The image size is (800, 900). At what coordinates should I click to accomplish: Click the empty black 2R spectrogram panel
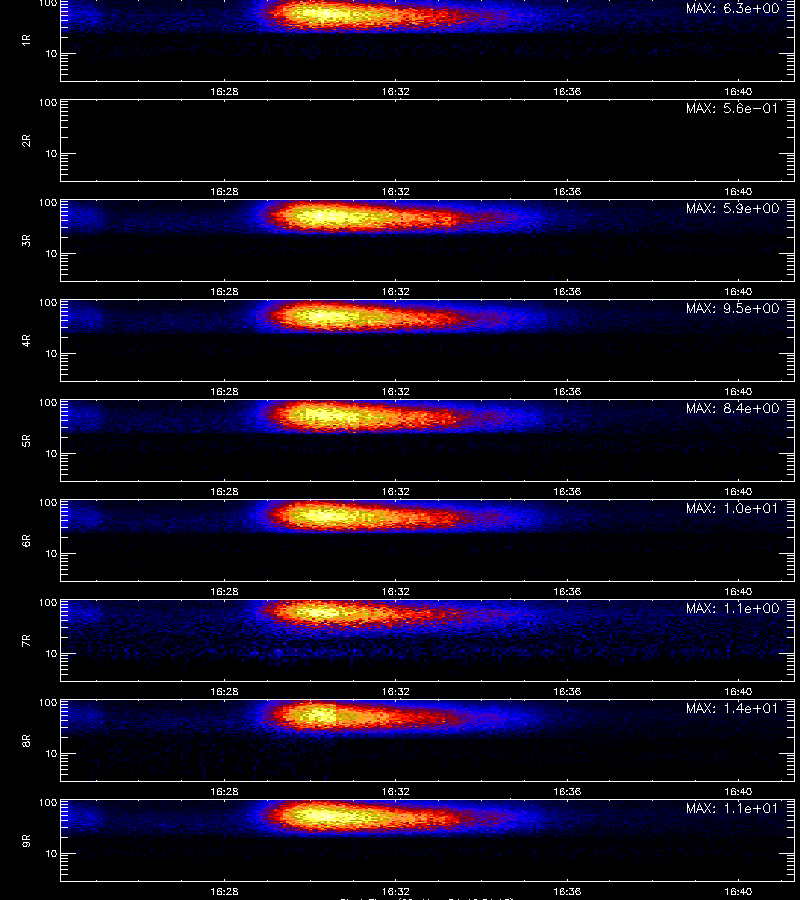428,141
